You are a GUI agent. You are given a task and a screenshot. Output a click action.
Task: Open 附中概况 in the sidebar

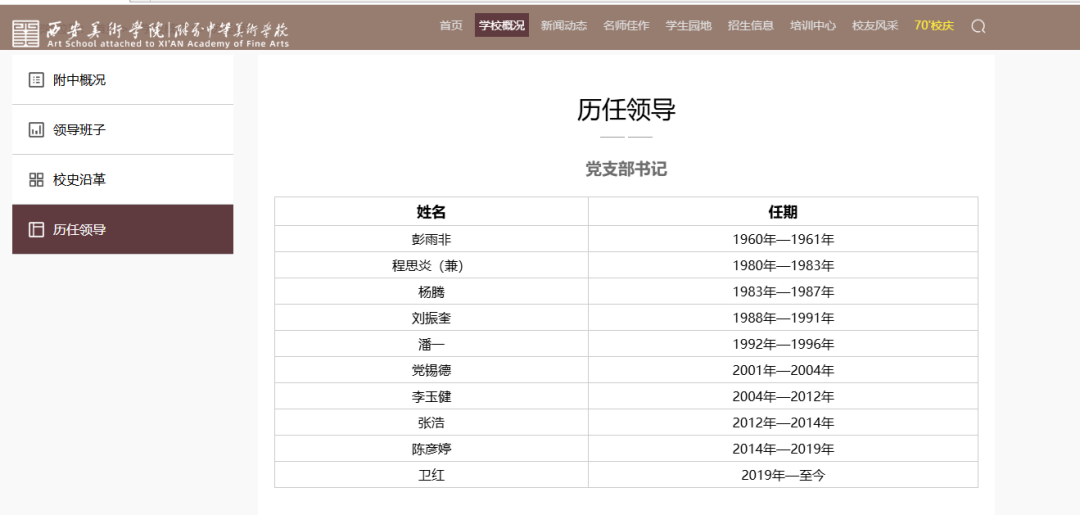123,80
